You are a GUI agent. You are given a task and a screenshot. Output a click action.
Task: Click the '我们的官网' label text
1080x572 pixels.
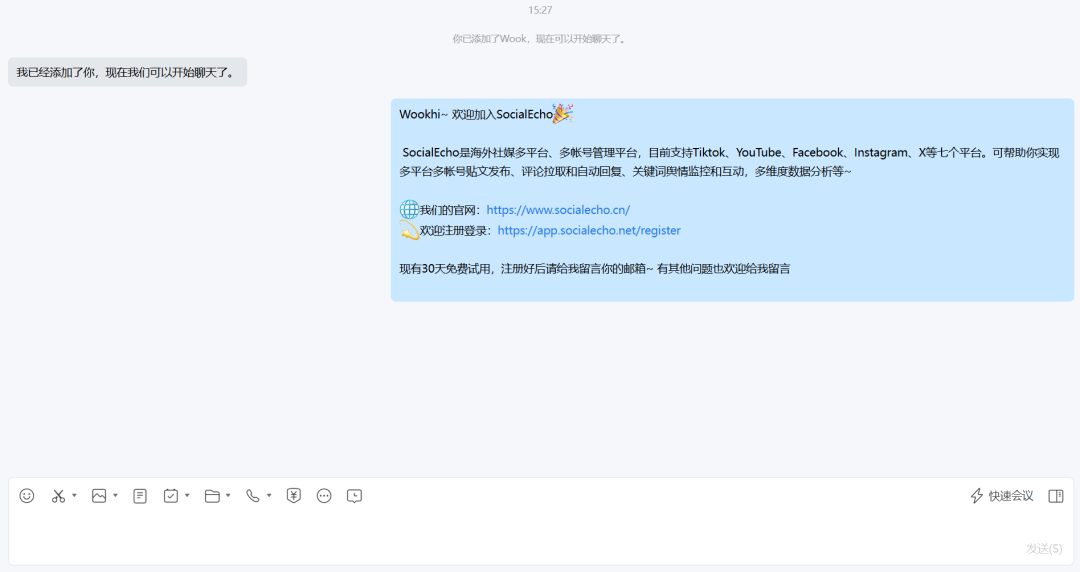[450, 210]
